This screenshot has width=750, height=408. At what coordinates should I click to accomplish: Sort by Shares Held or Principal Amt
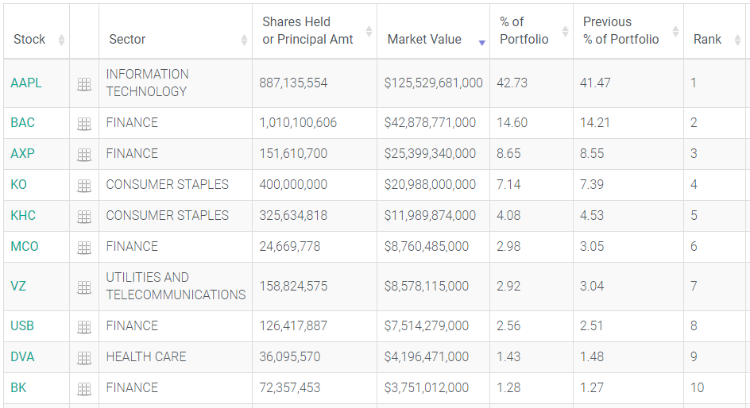pyautogui.click(x=296, y=31)
